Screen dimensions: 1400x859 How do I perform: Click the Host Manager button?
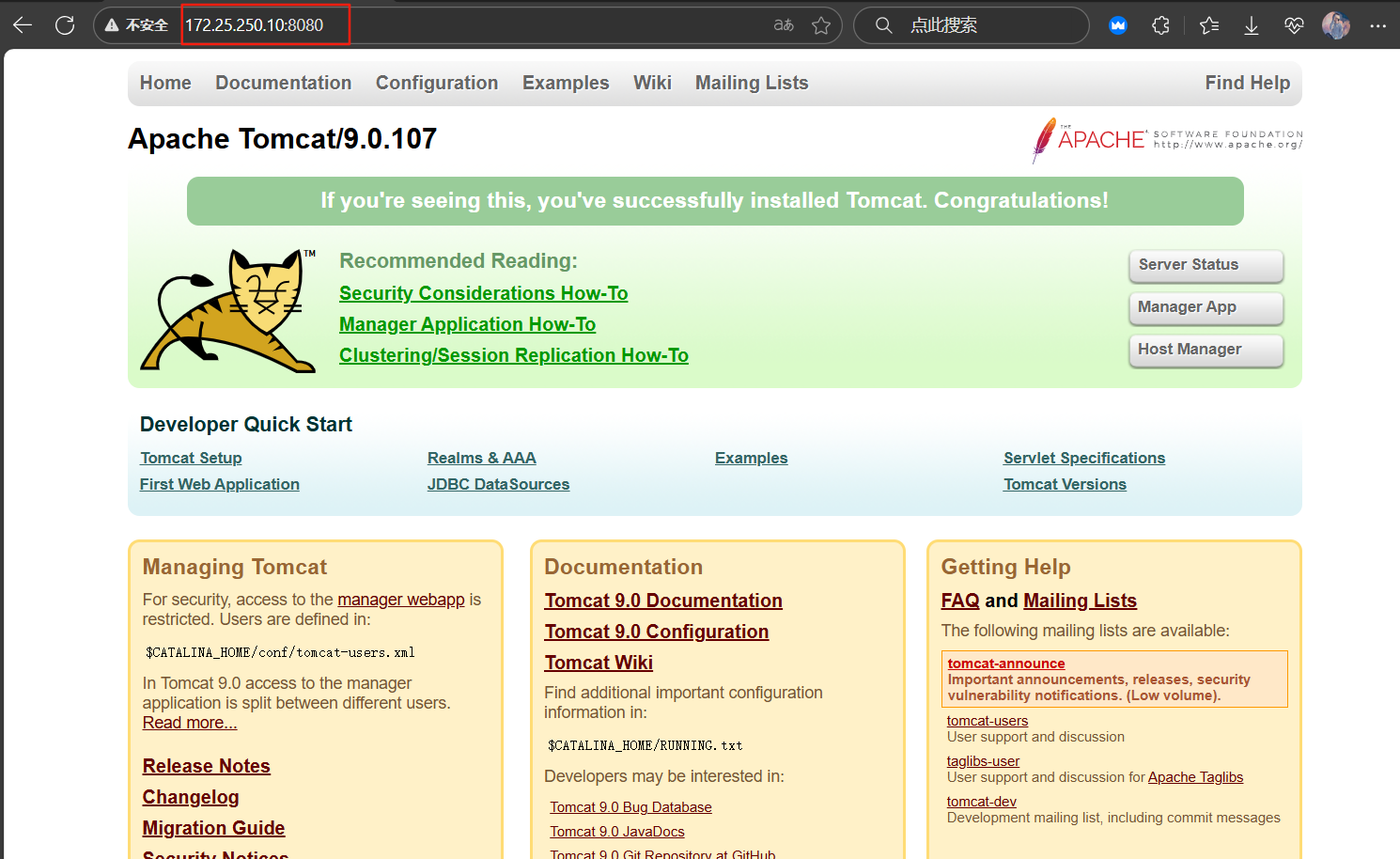(x=1206, y=350)
